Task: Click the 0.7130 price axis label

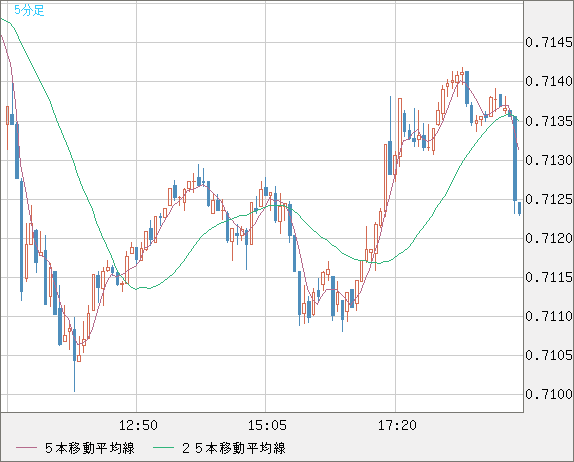Action: [x=549, y=160]
